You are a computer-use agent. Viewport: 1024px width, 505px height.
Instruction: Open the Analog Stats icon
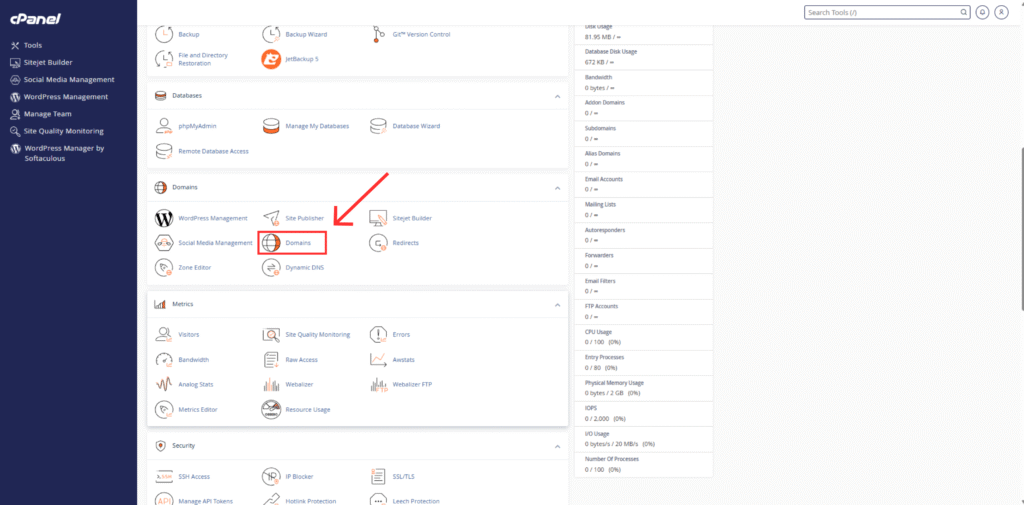coord(163,384)
